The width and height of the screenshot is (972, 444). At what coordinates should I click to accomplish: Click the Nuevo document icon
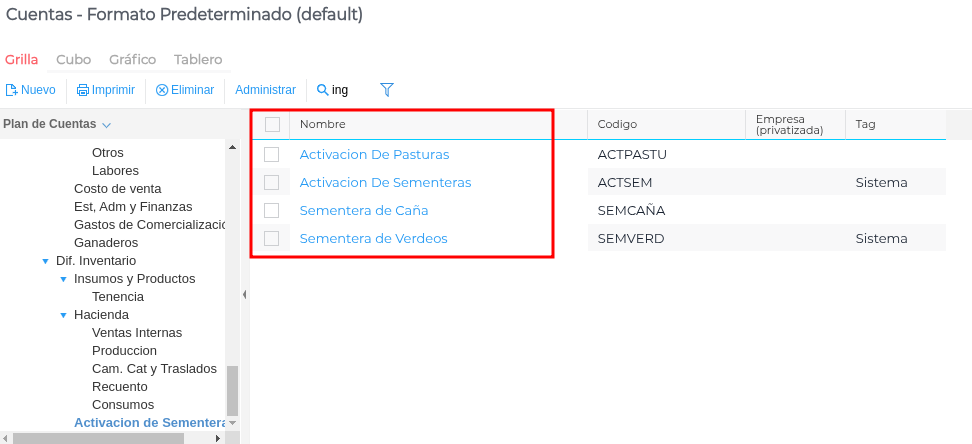[x=12, y=90]
